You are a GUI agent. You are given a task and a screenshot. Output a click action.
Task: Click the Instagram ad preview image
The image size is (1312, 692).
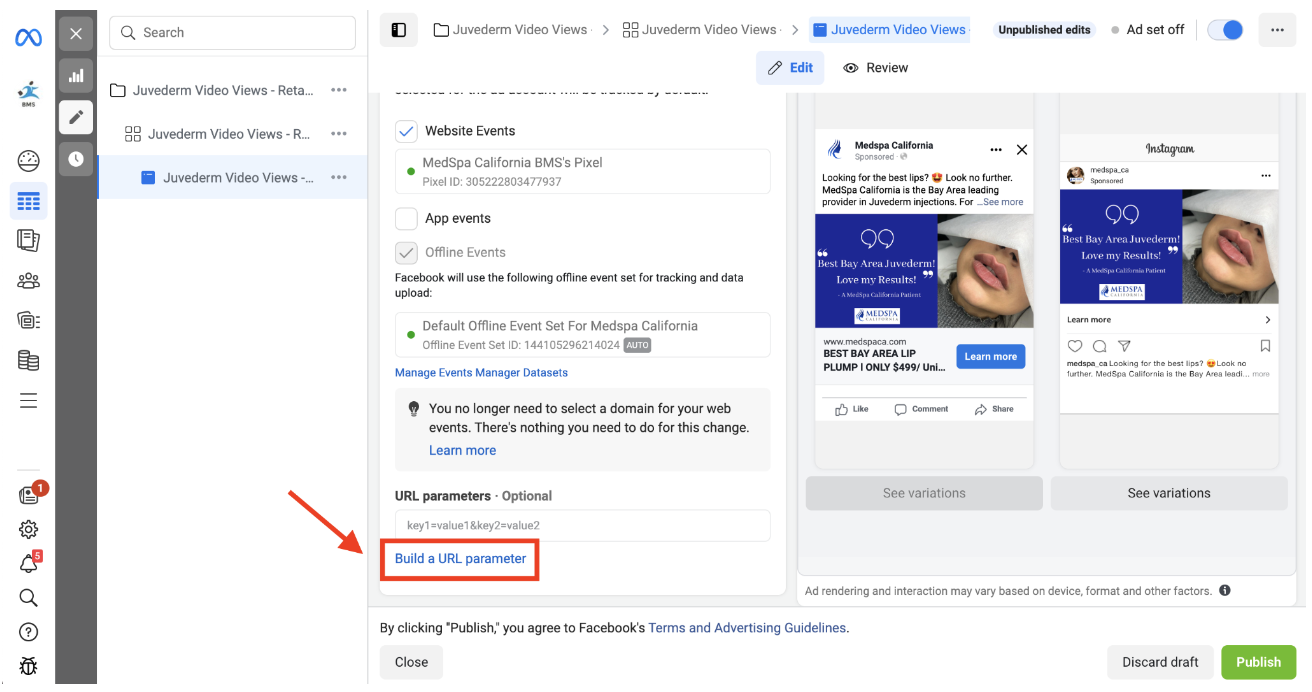point(1169,249)
